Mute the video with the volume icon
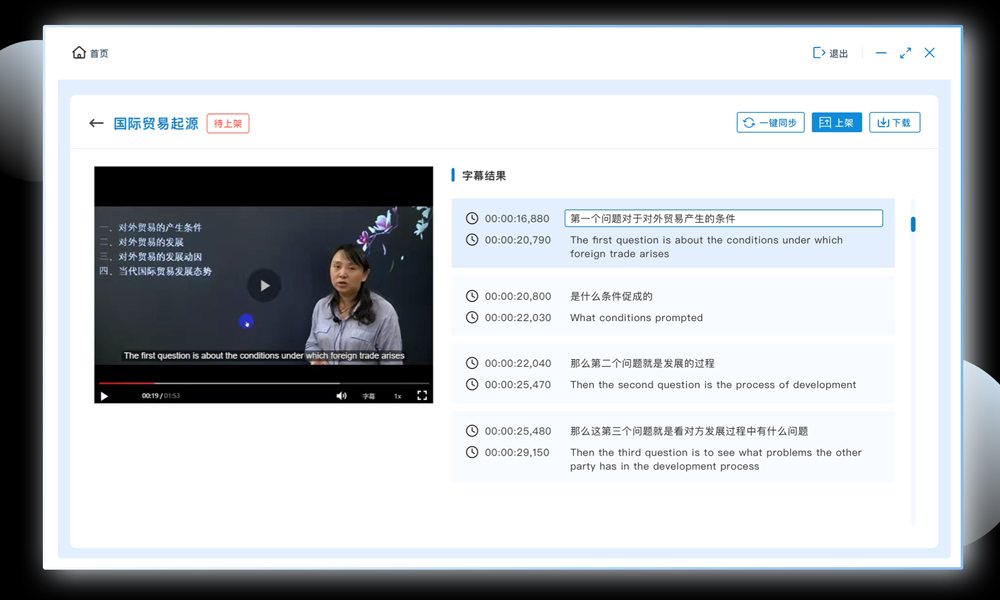The width and height of the screenshot is (1000, 600). click(341, 396)
